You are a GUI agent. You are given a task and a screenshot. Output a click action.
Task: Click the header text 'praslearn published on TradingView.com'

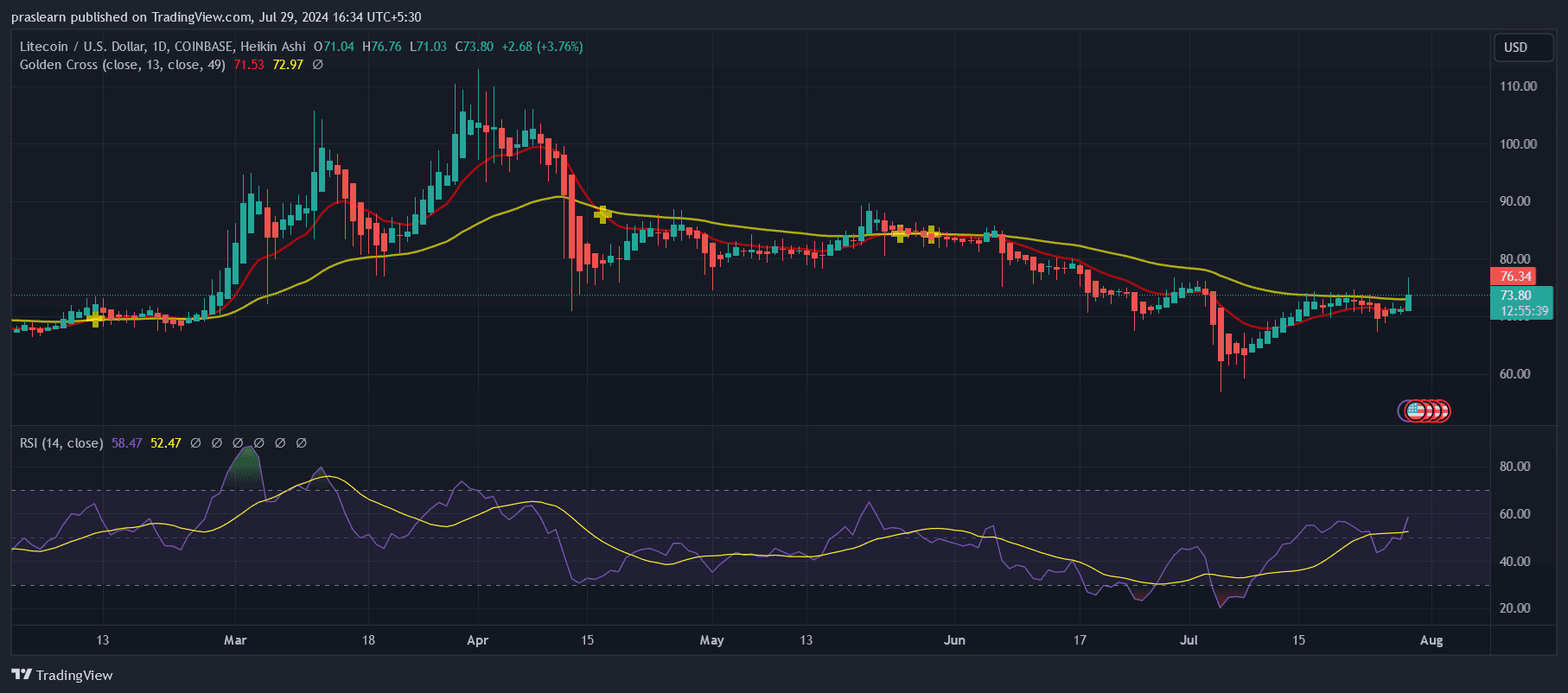[x=131, y=17]
